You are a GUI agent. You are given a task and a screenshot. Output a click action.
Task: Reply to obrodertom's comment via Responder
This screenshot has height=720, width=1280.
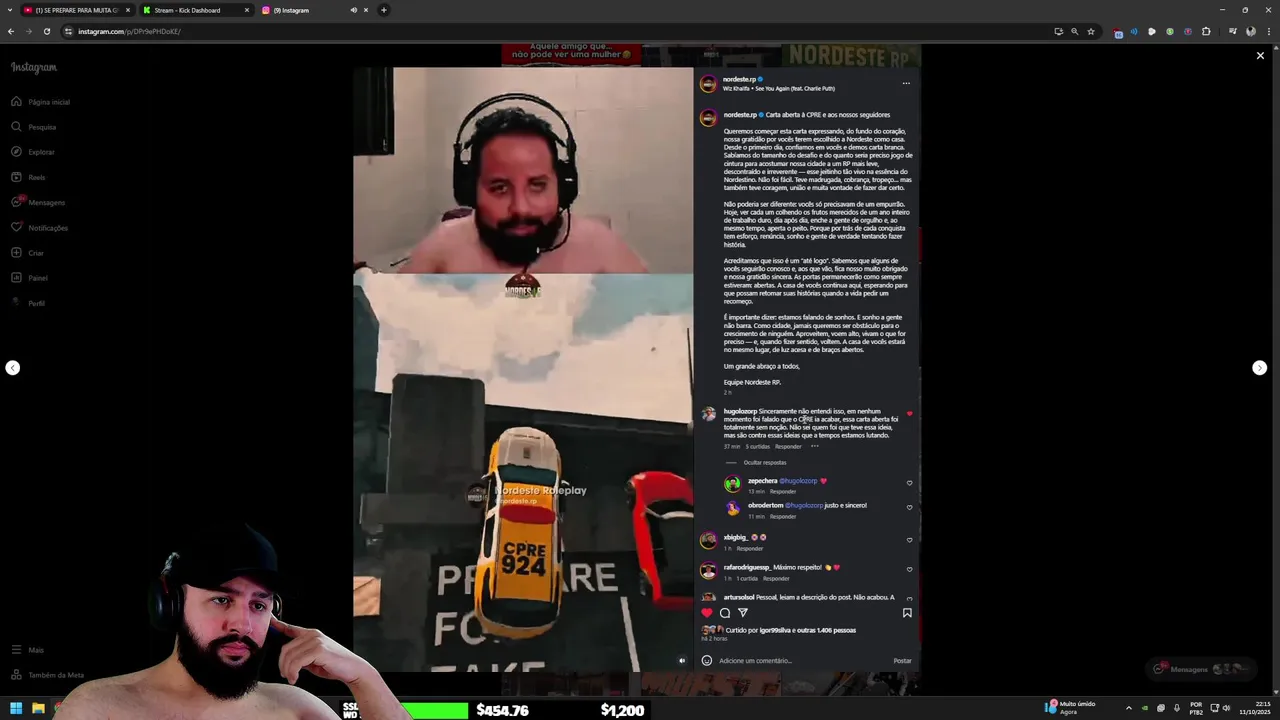point(783,516)
